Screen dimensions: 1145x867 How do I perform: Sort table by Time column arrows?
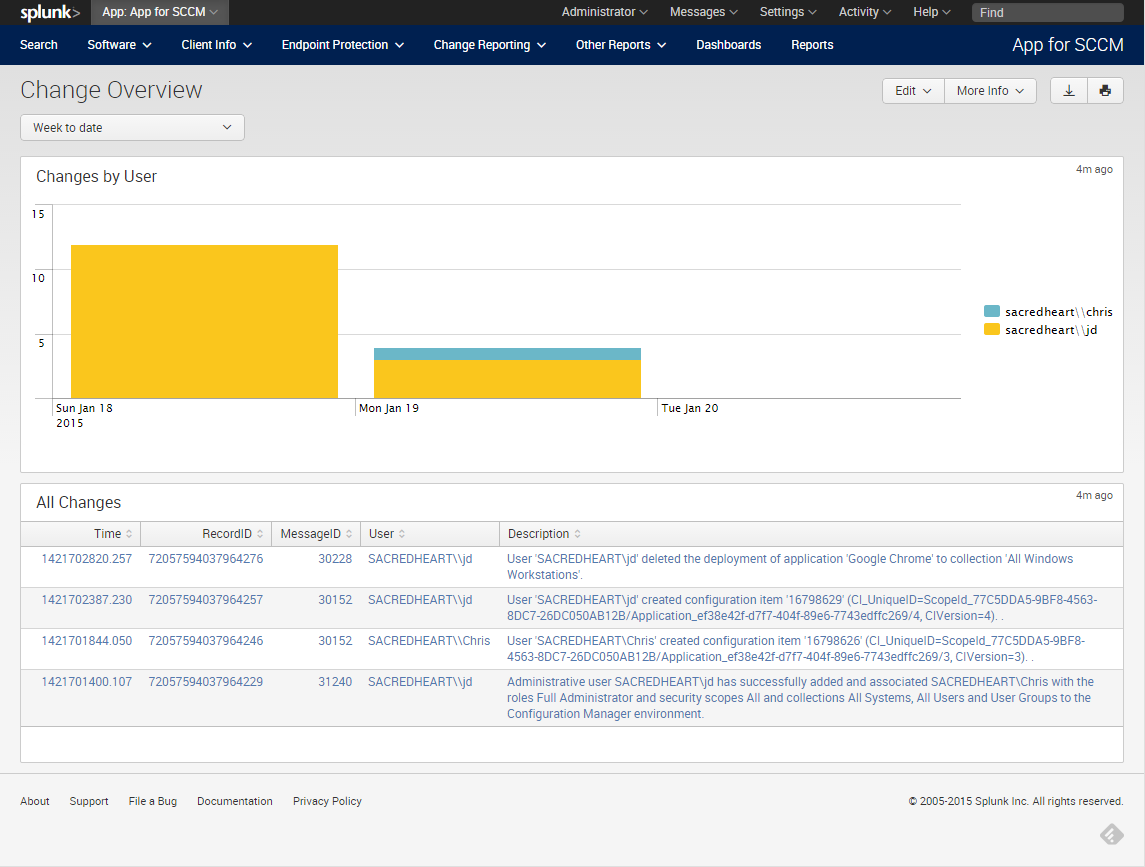pyautogui.click(x=129, y=534)
